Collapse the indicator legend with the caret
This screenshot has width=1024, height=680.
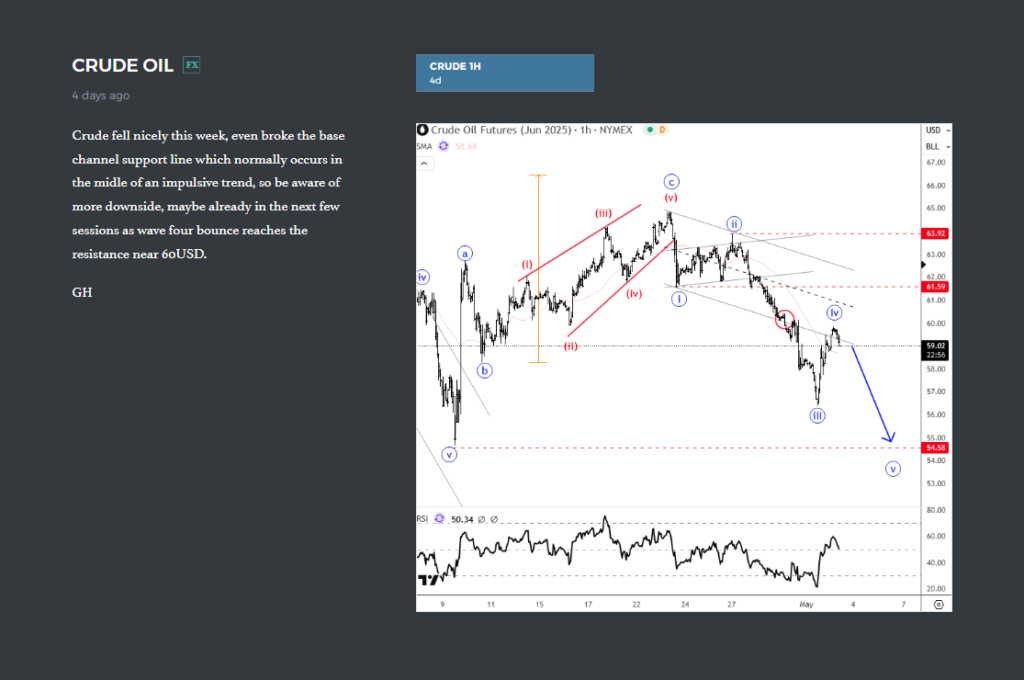pyautogui.click(x=424, y=163)
